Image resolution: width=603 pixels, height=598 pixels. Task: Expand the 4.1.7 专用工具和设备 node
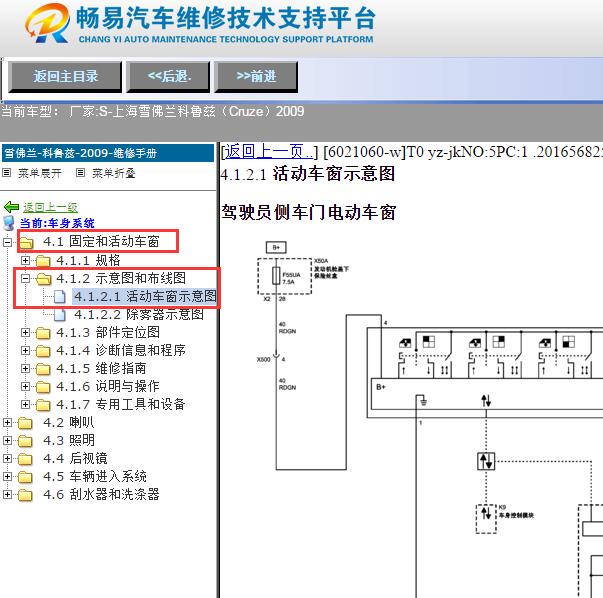[25, 404]
